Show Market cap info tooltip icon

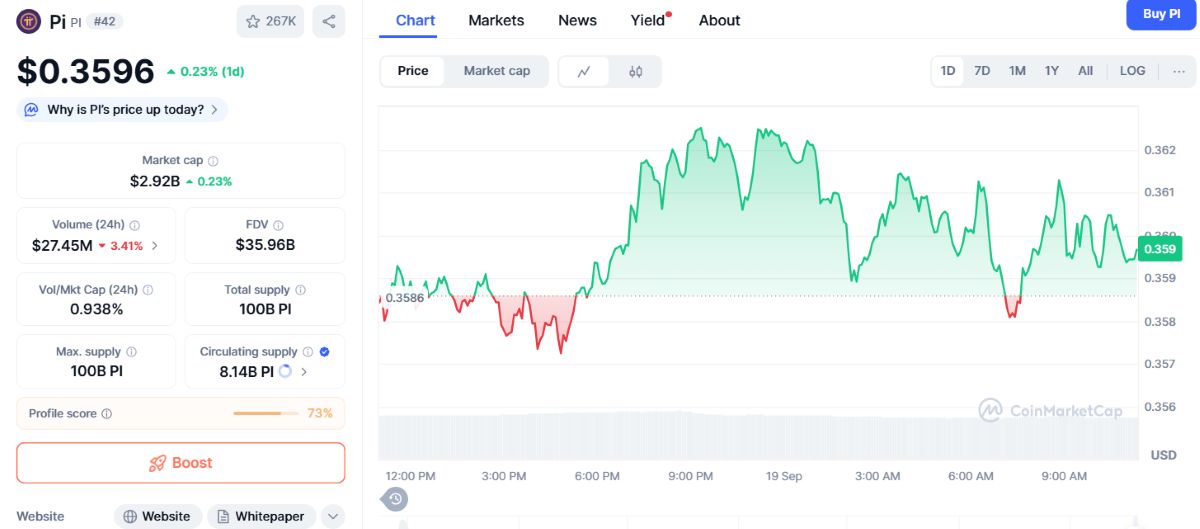213,161
